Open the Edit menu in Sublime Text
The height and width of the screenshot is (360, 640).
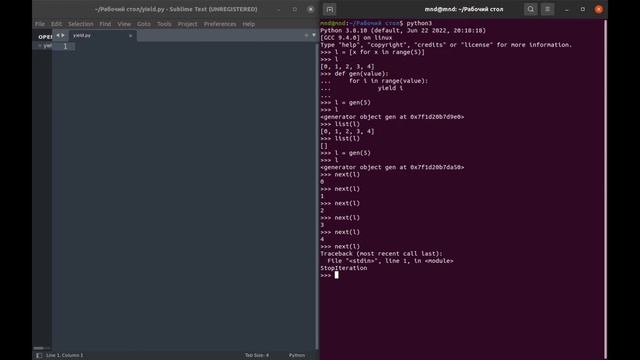(x=56, y=24)
